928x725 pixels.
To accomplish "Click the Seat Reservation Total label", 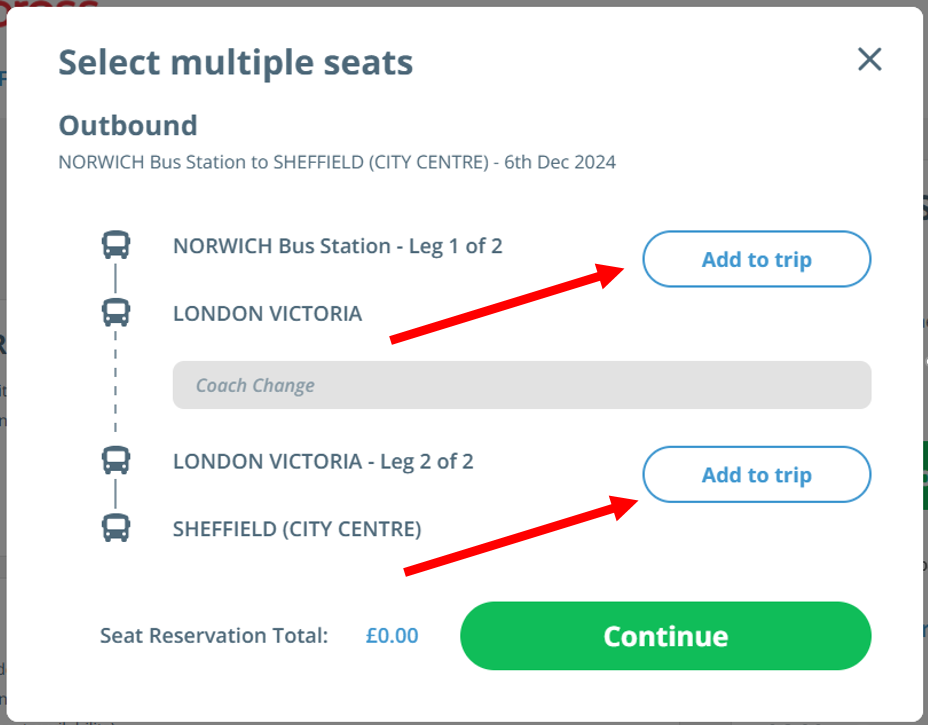I will coord(213,636).
